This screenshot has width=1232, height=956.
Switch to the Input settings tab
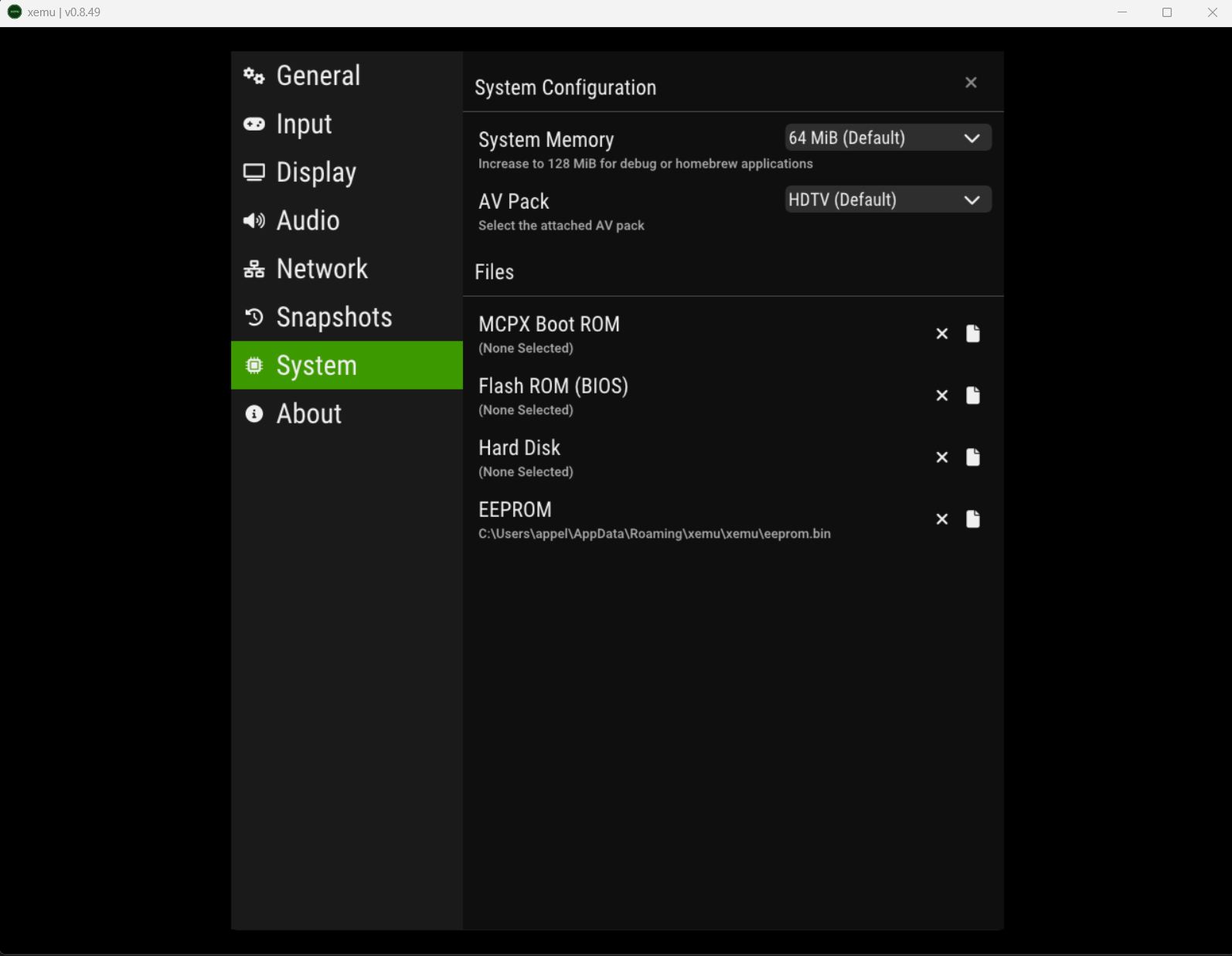[347, 124]
